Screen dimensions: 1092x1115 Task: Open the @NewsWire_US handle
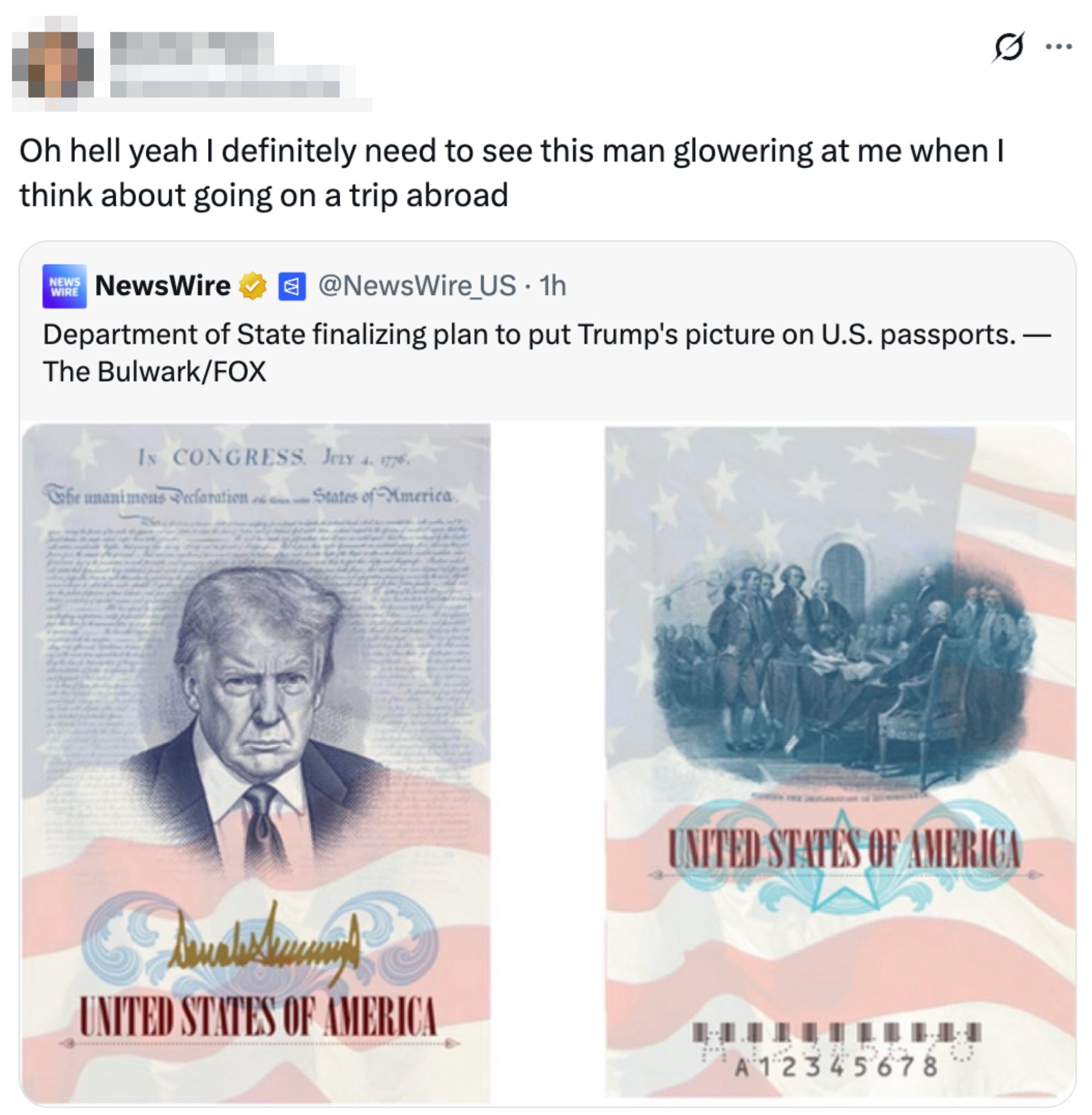417,286
